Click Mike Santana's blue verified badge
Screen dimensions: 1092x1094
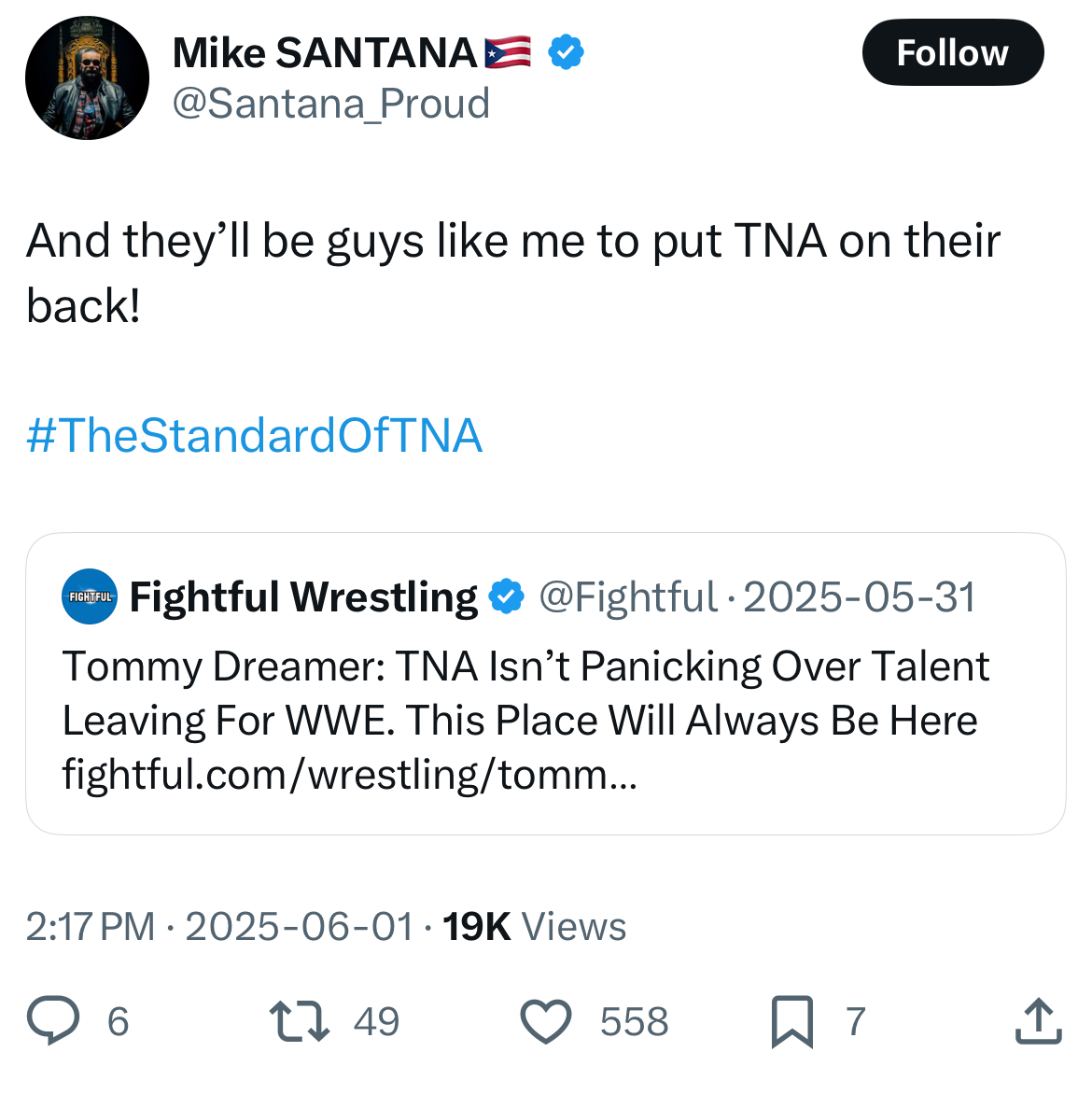[566, 52]
